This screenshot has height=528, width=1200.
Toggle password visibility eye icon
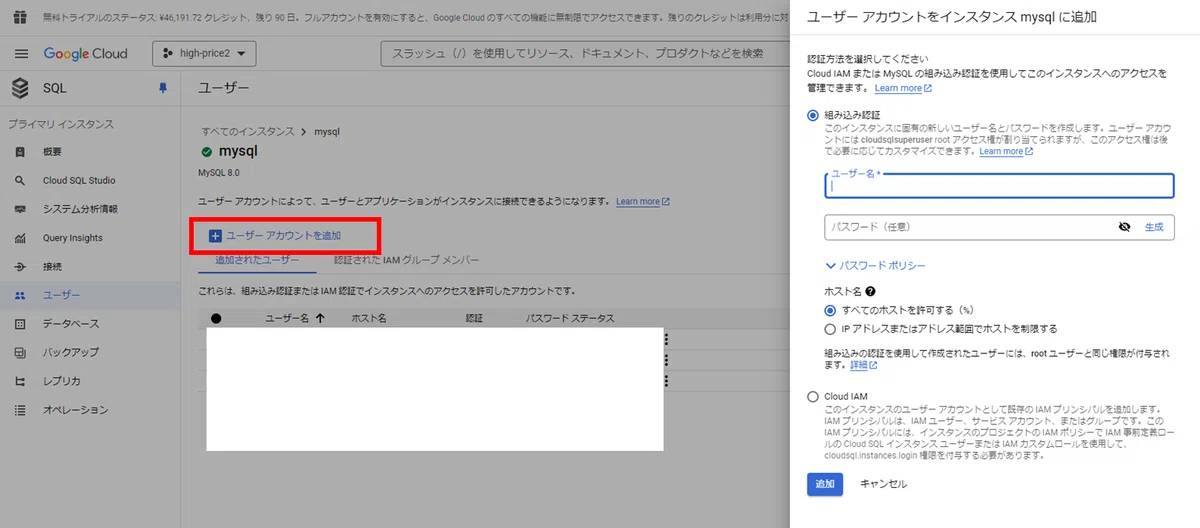pyautogui.click(x=1124, y=227)
